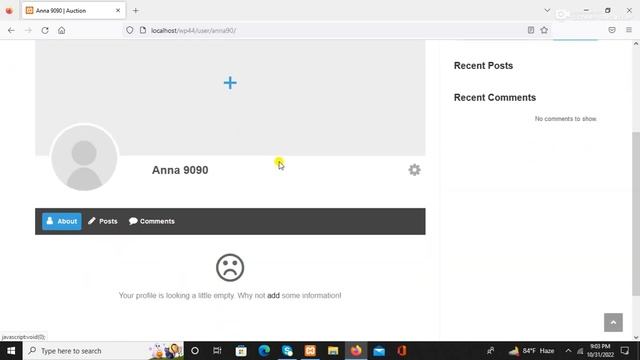Screen dimensions: 640x360
Task: Launch Microsoft Store from the taskbar
Action: [x=241, y=351]
